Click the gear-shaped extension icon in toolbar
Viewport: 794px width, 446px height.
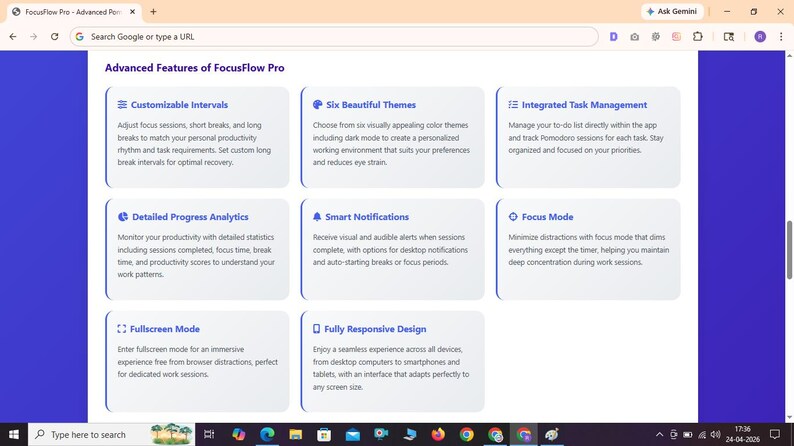point(656,36)
